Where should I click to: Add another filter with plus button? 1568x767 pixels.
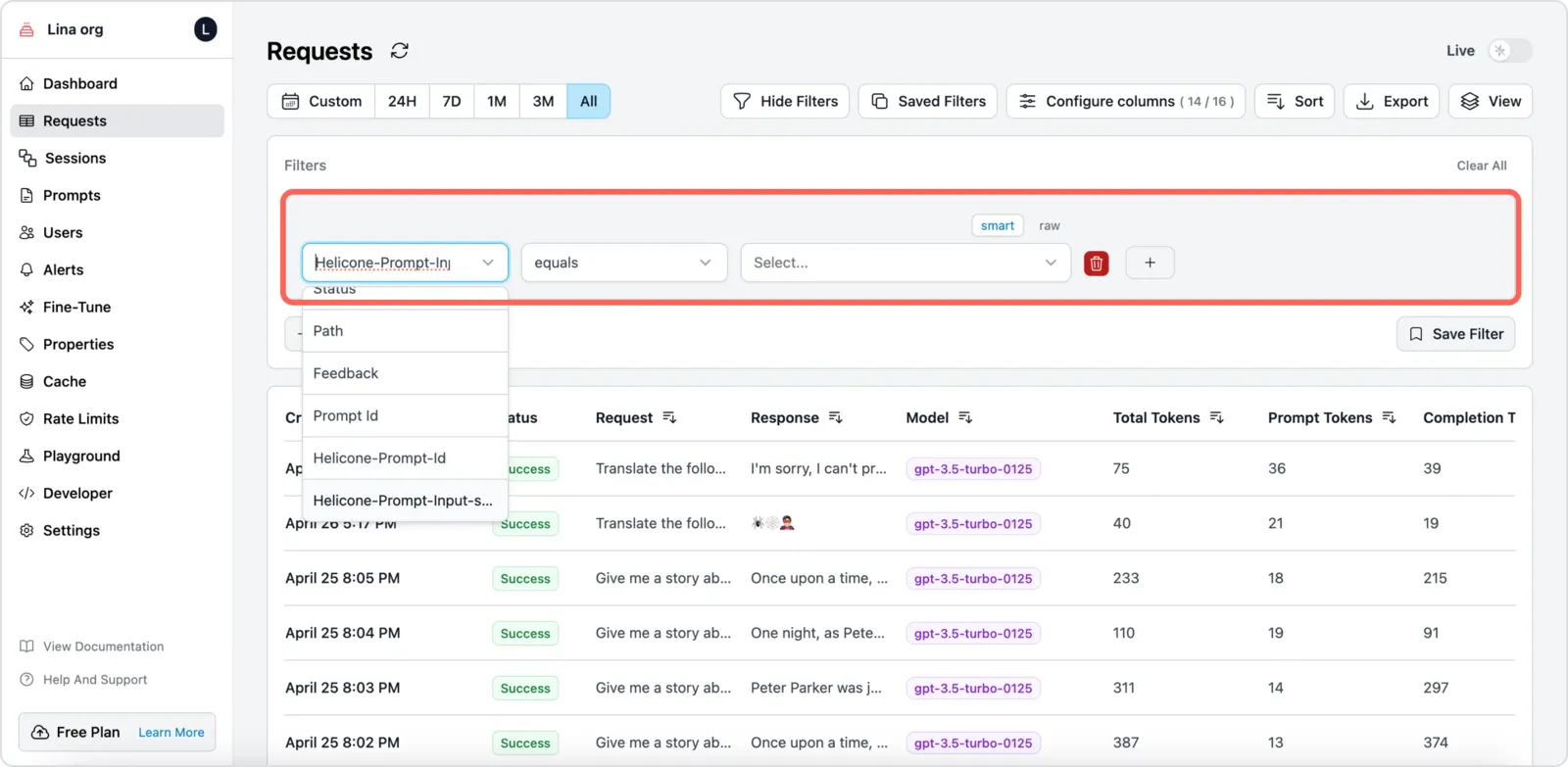1150,263
